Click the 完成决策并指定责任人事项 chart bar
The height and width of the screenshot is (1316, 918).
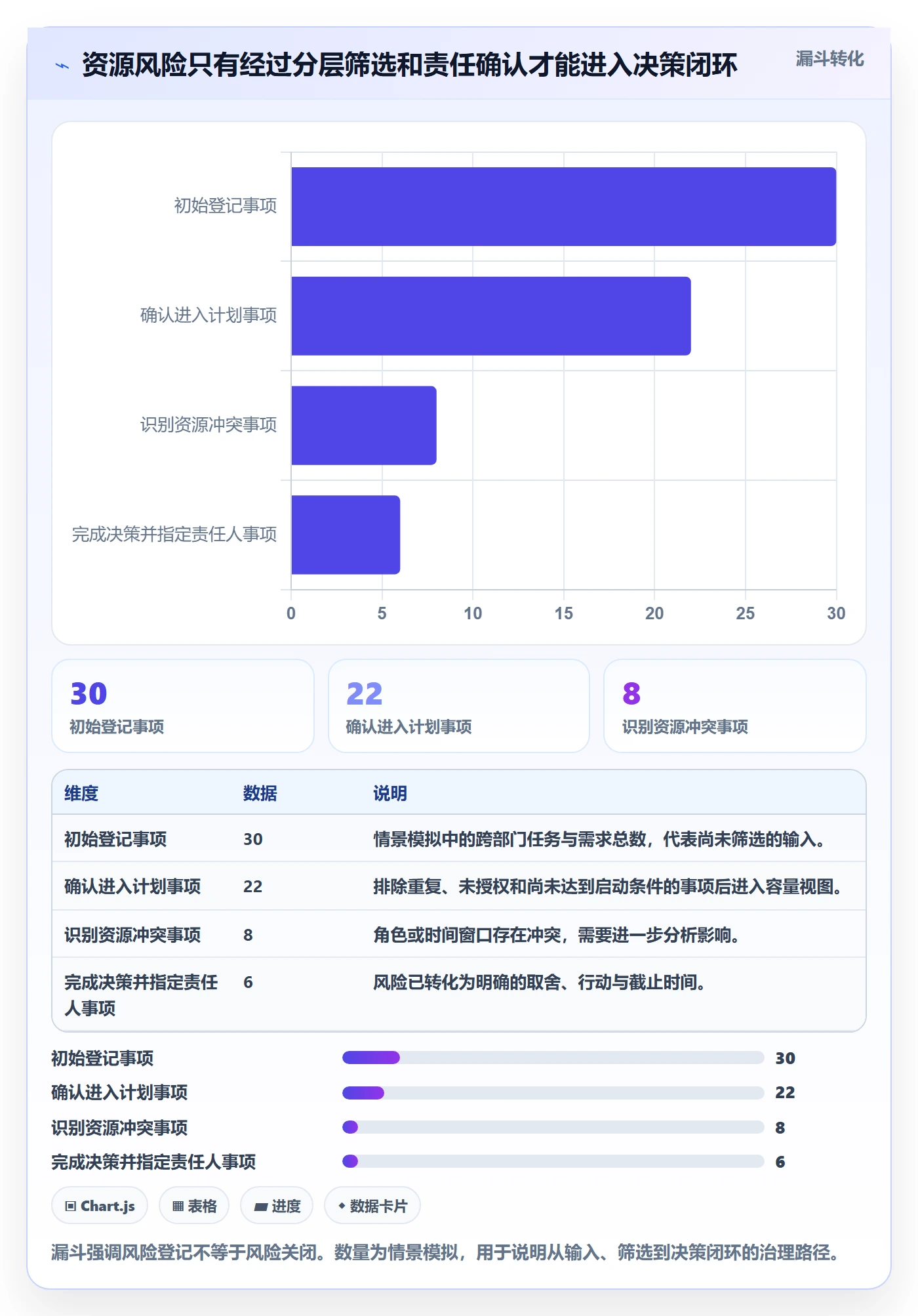click(346, 535)
